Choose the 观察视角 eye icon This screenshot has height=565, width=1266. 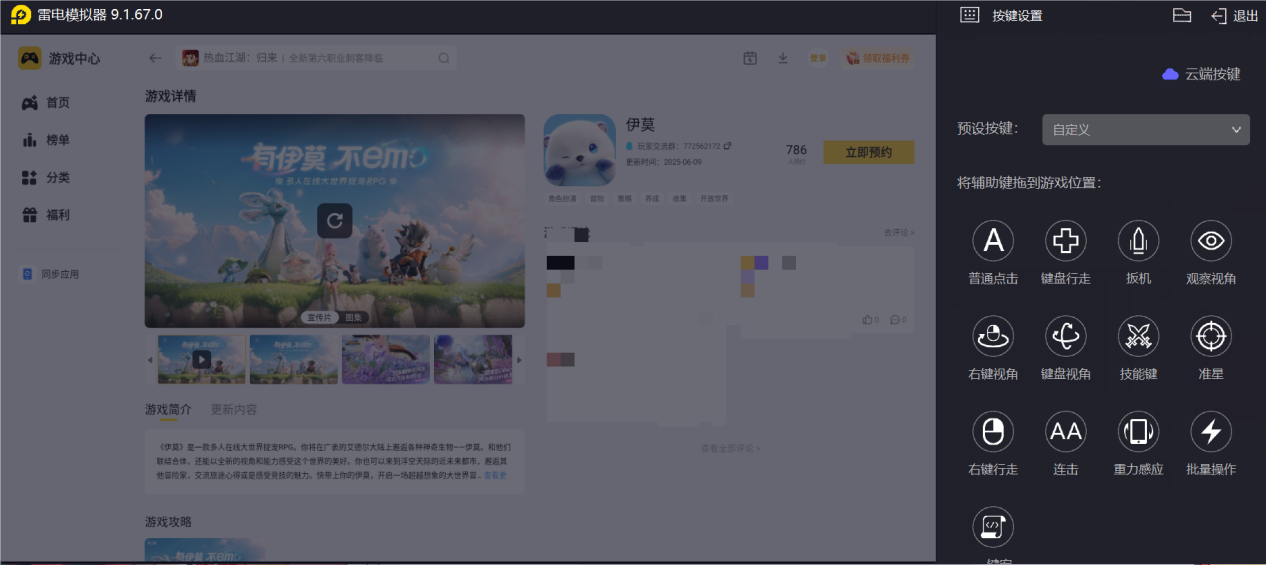pos(1211,240)
